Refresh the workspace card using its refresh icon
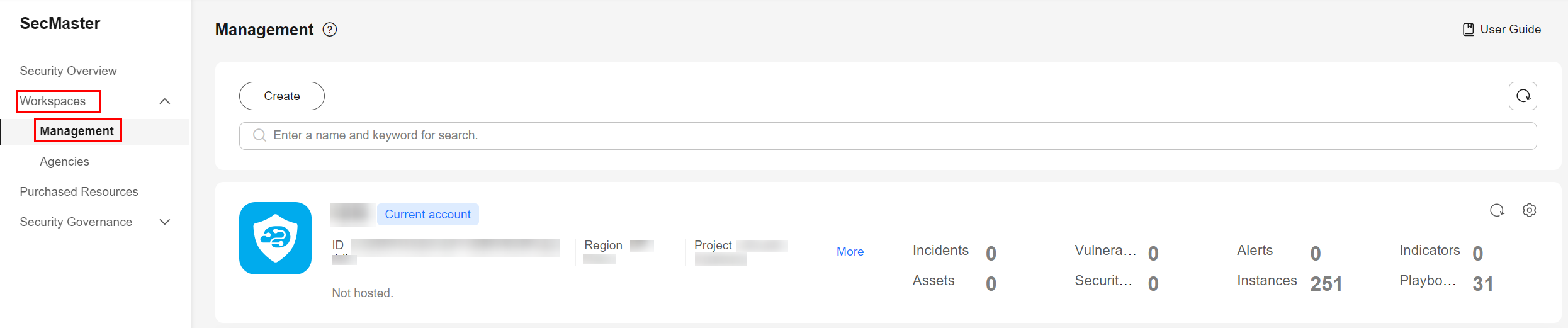1568x328 pixels. tap(1497, 210)
